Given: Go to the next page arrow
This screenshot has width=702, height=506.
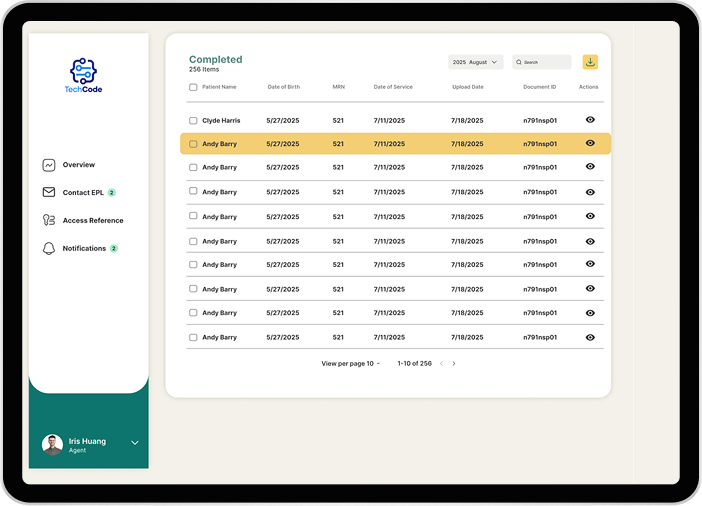Looking at the screenshot, I should (454, 364).
